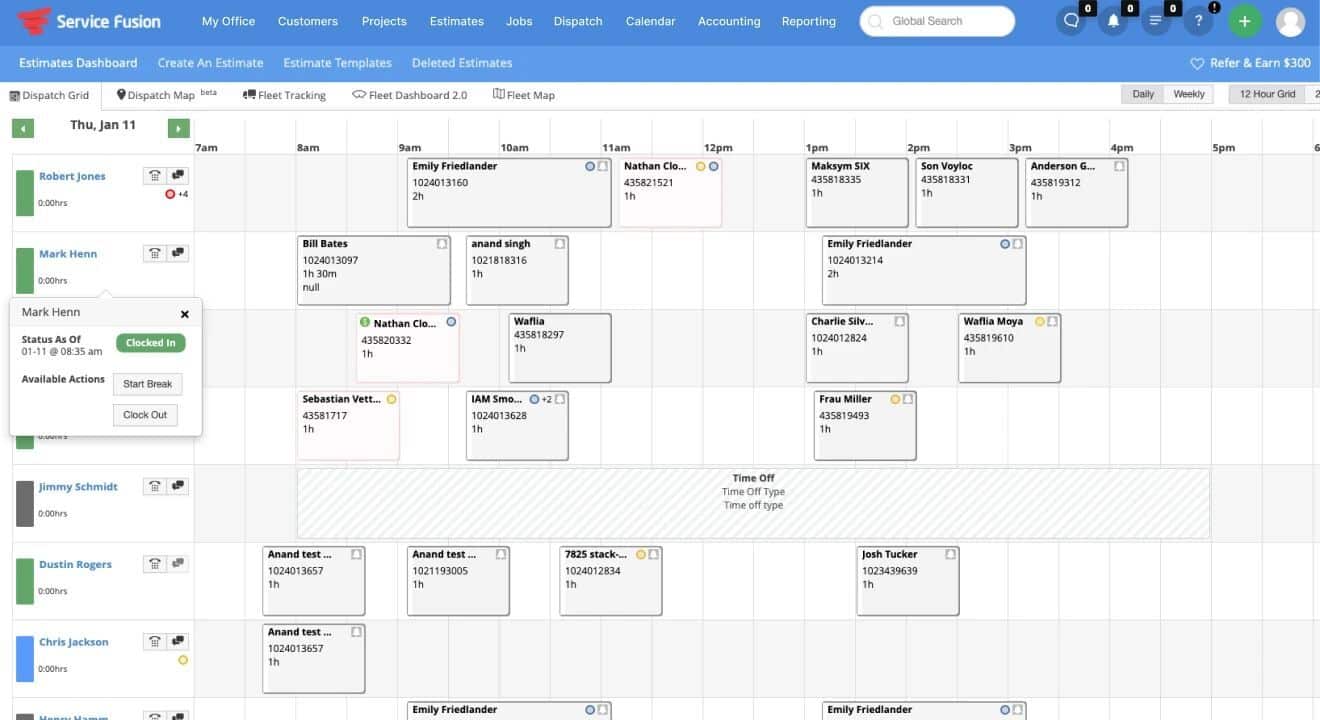The image size is (1320, 720).
Task: Open the 12 Hour Grid selector
Action: click(x=1267, y=93)
